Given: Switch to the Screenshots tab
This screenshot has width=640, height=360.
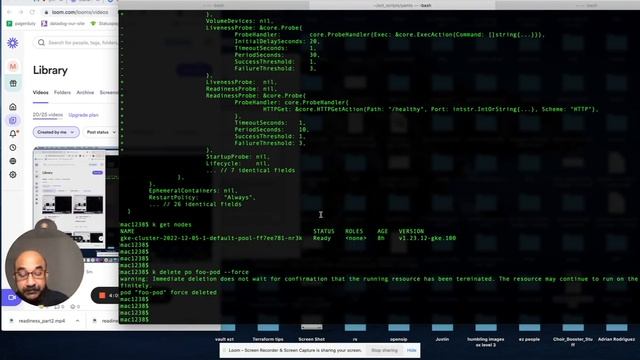Looking at the screenshot, I should tap(109, 93).
